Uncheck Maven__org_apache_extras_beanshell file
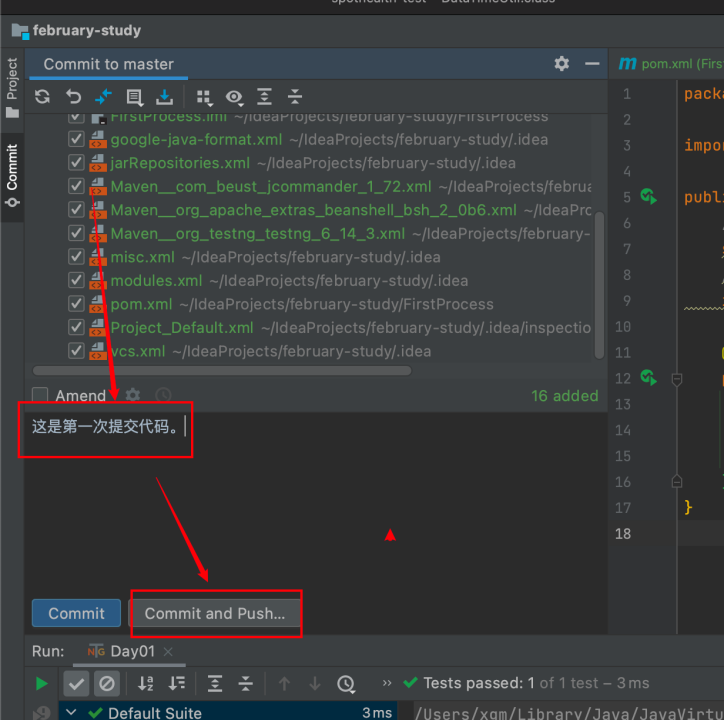Image resolution: width=724 pixels, height=720 pixels. tap(76, 210)
